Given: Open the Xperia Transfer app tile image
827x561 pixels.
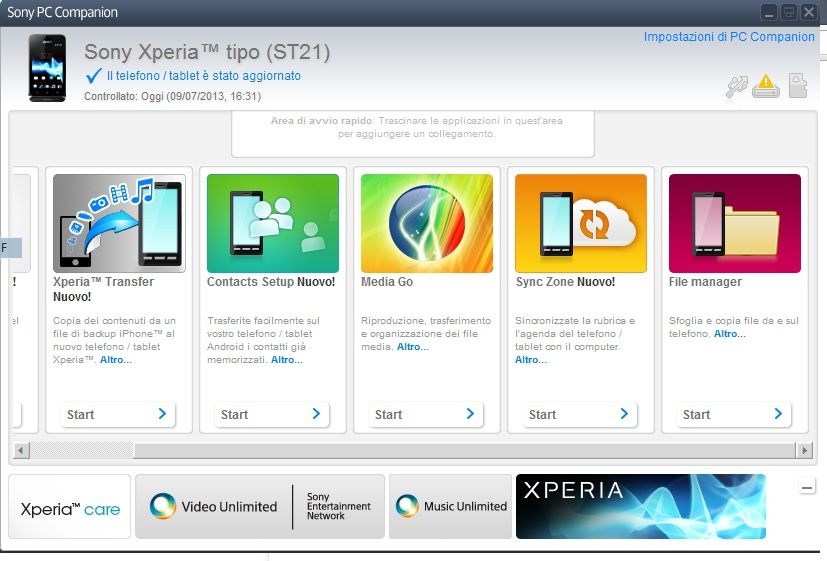Looking at the screenshot, I should [119, 223].
